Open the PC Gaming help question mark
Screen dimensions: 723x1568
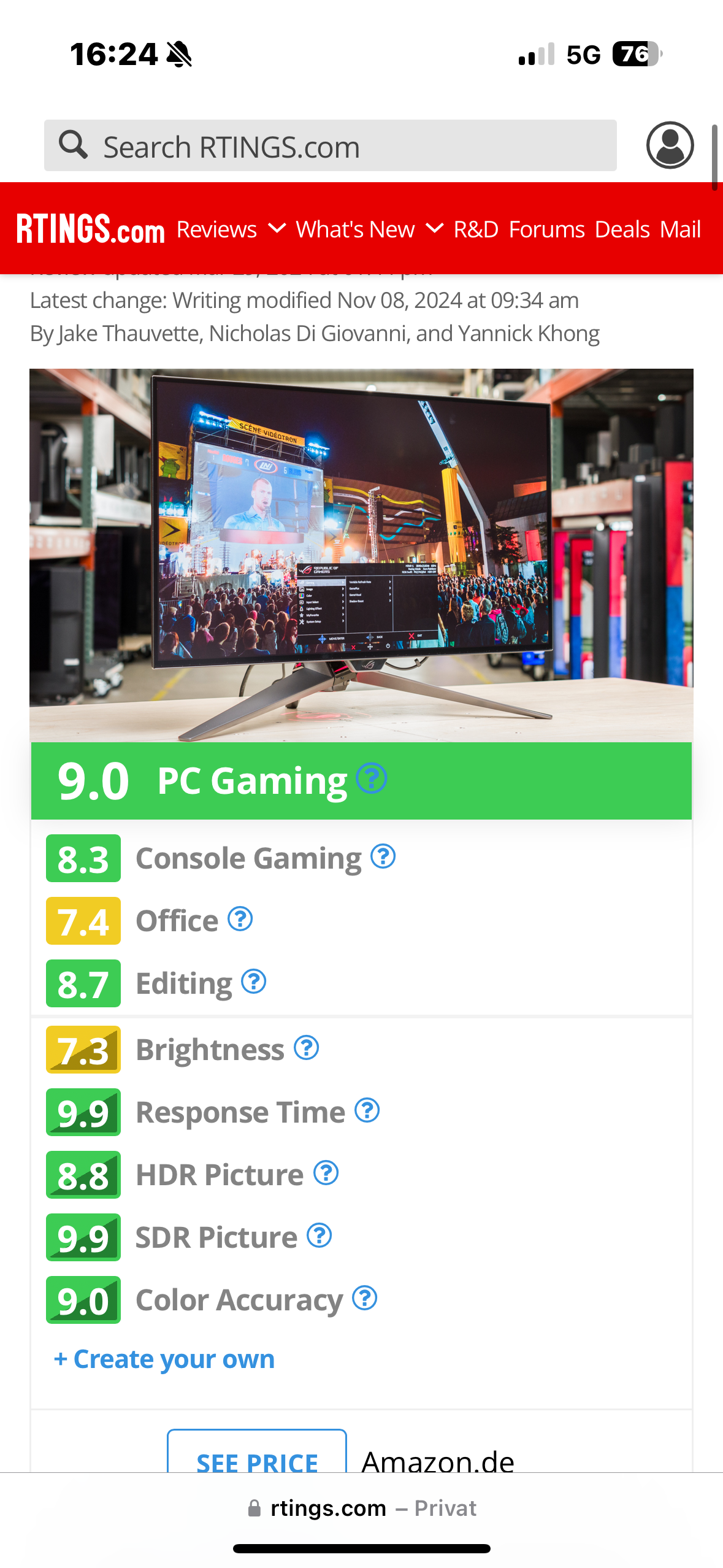coord(372,778)
